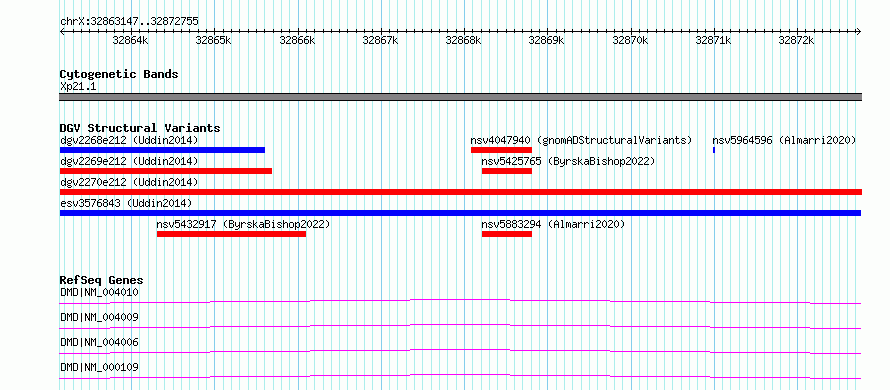
Task: Open the esv3576843 (Uddin2014) label
Action: [126, 203]
